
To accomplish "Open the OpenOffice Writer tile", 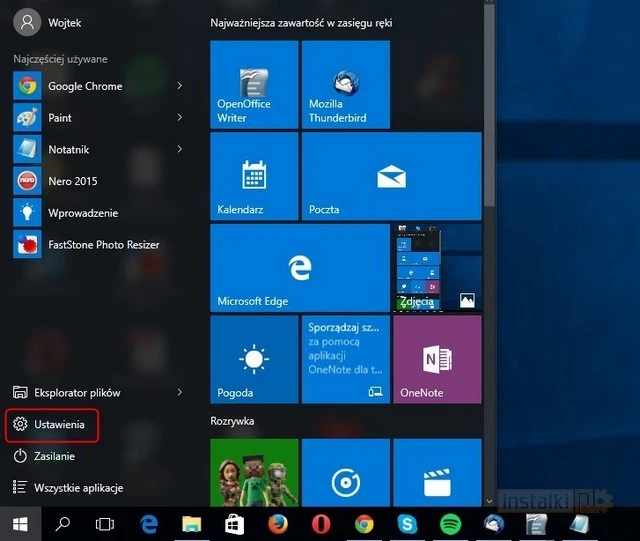I will click(254, 86).
